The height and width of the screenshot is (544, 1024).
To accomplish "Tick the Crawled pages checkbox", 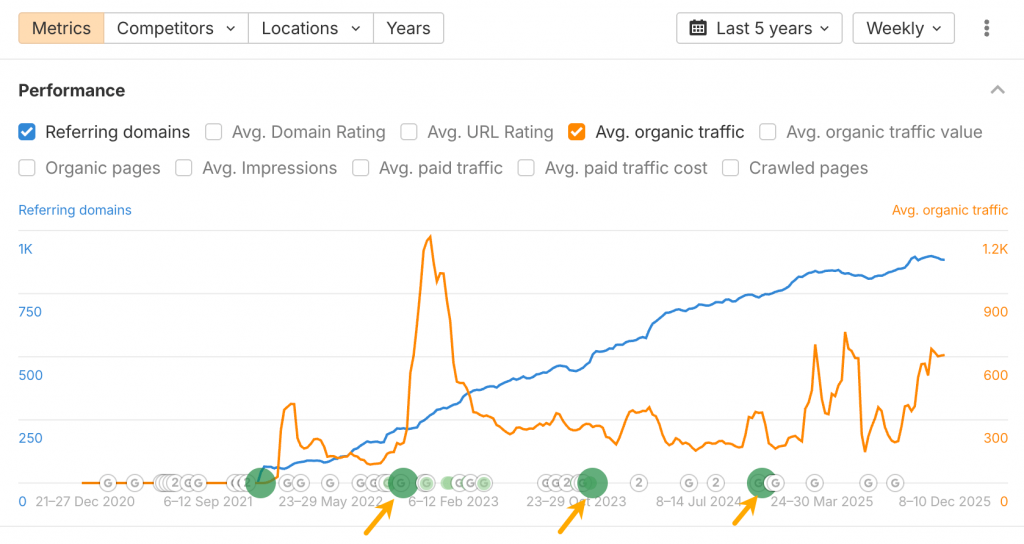I will 731,168.
